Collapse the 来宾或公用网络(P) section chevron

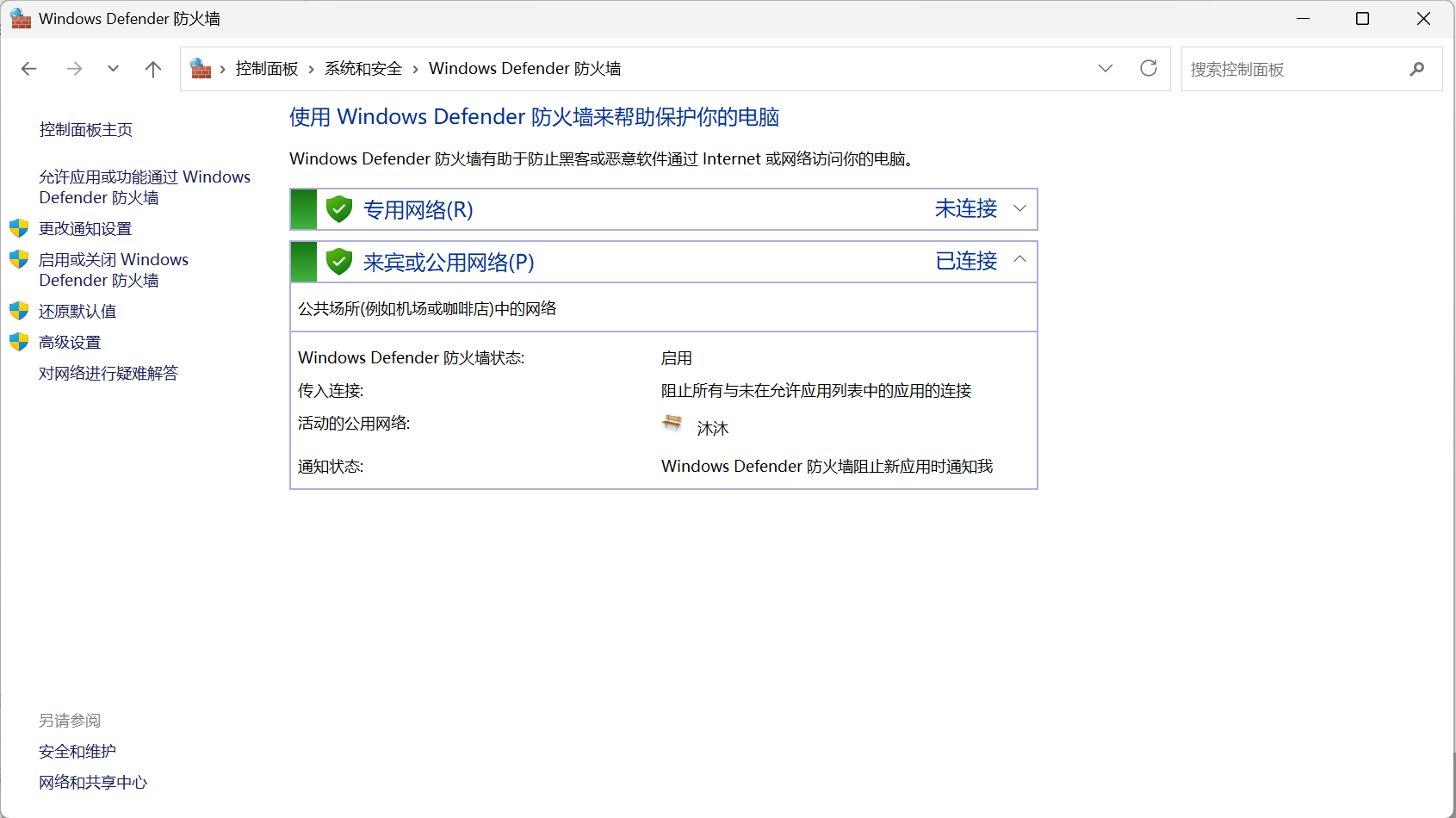pos(1020,259)
